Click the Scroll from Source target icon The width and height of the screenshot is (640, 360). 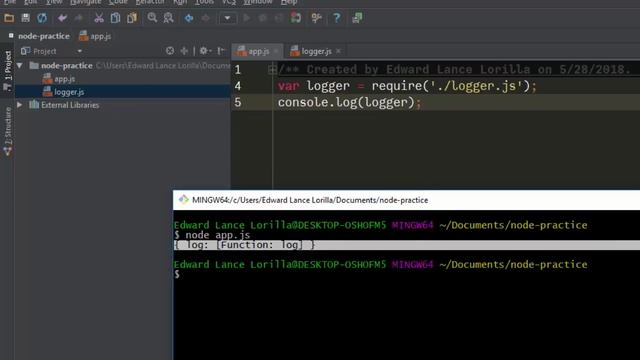click(x=170, y=51)
